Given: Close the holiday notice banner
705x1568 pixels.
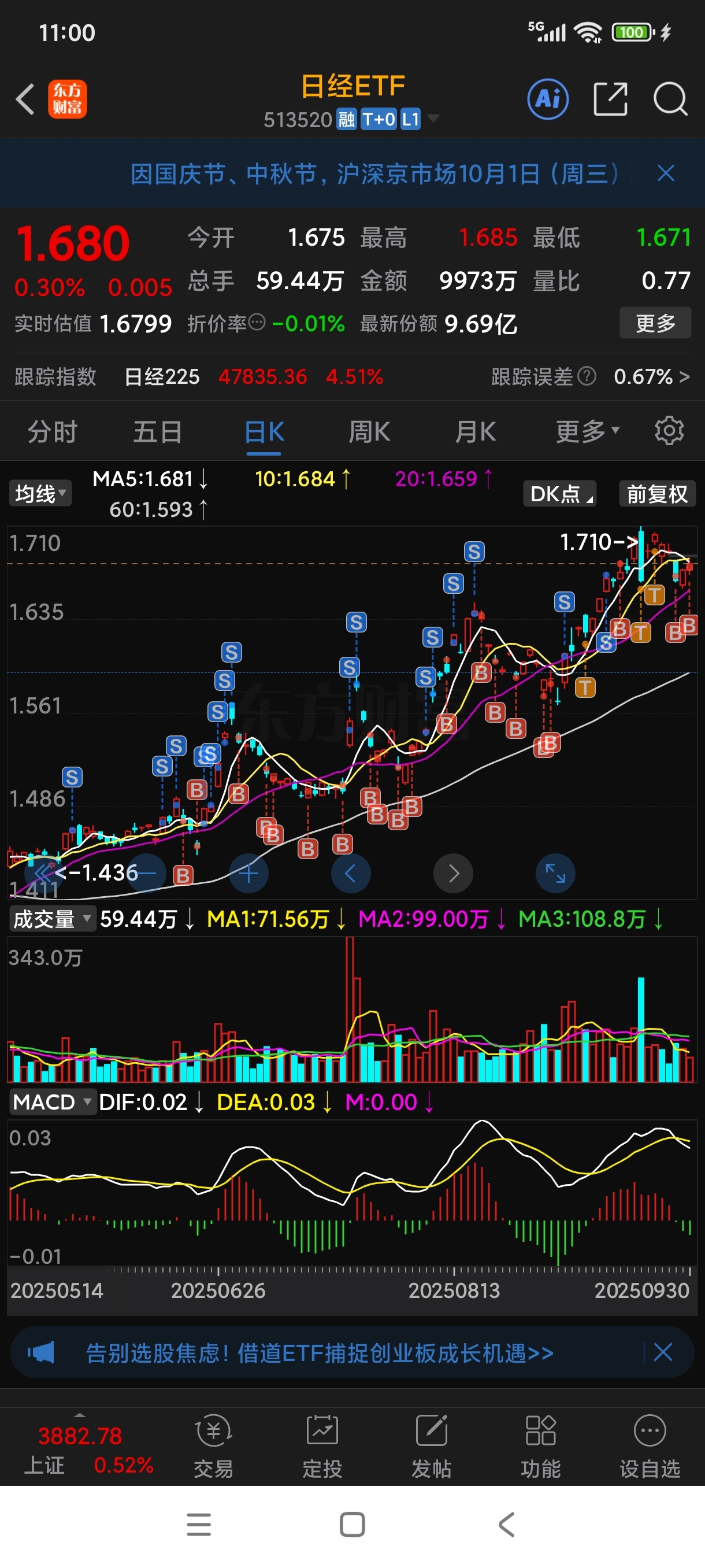Looking at the screenshot, I should pos(666,173).
